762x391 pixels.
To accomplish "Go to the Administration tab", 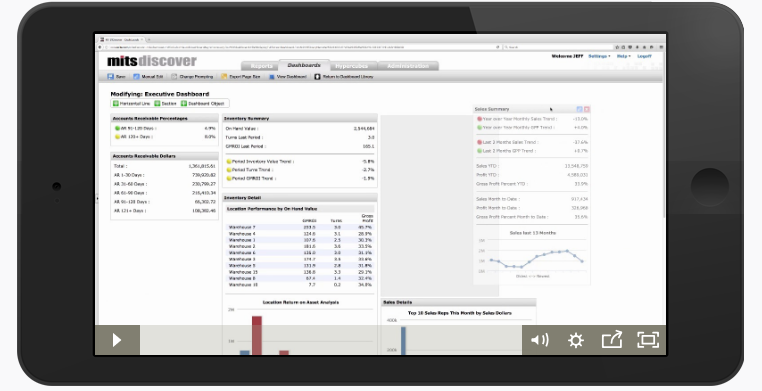I will click(x=408, y=66).
